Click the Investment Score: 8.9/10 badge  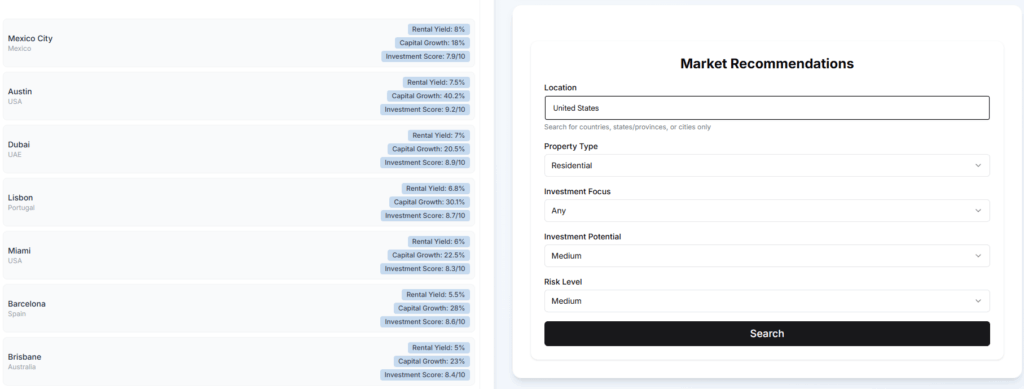pos(425,163)
